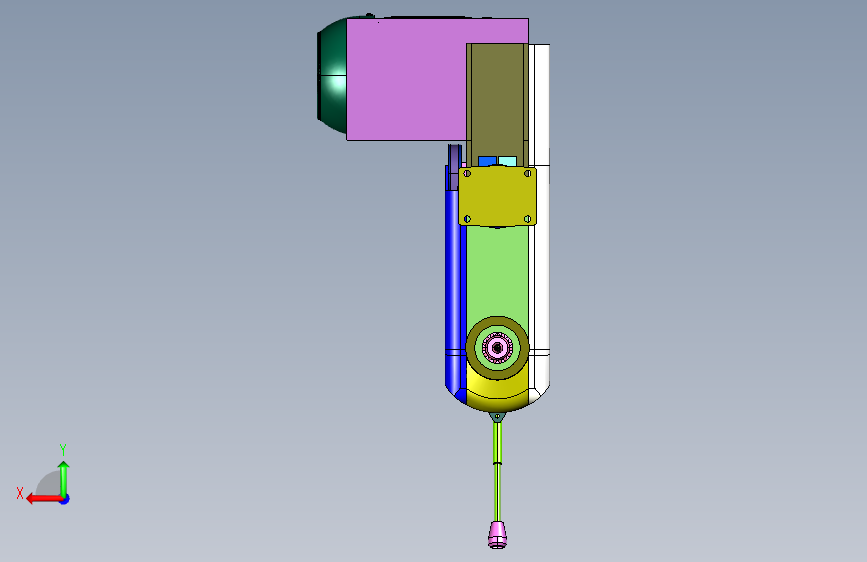
Task: Click the green Y axis arrow of triad
Action: tap(64, 478)
